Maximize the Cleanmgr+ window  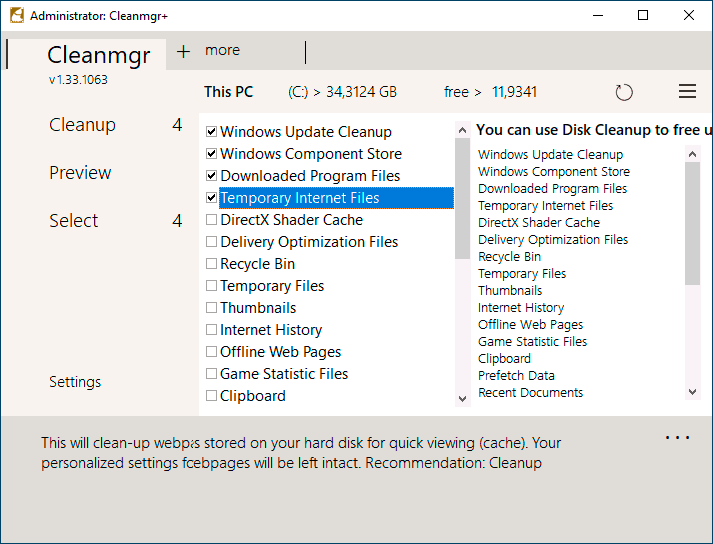tap(643, 15)
